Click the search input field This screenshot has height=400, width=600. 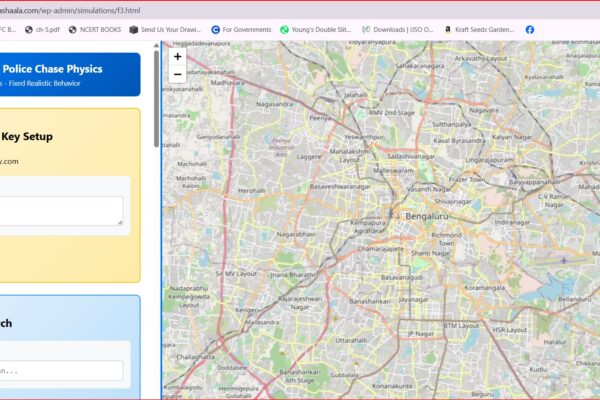pos(60,370)
